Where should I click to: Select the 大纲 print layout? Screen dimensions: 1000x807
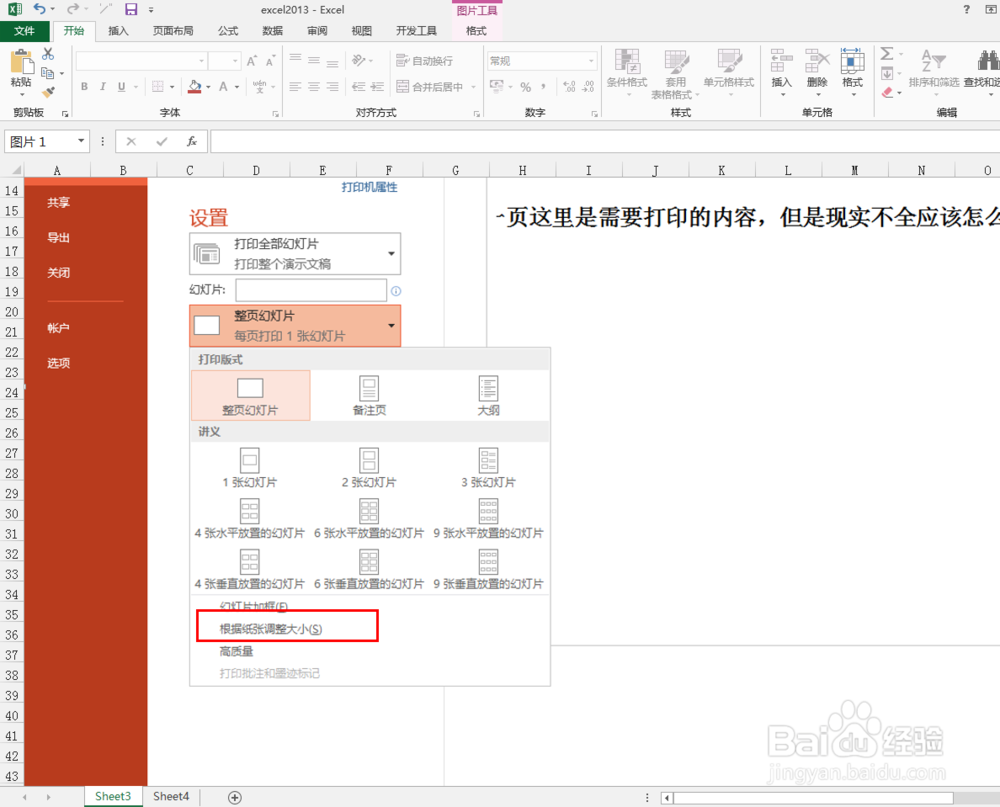point(489,396)
